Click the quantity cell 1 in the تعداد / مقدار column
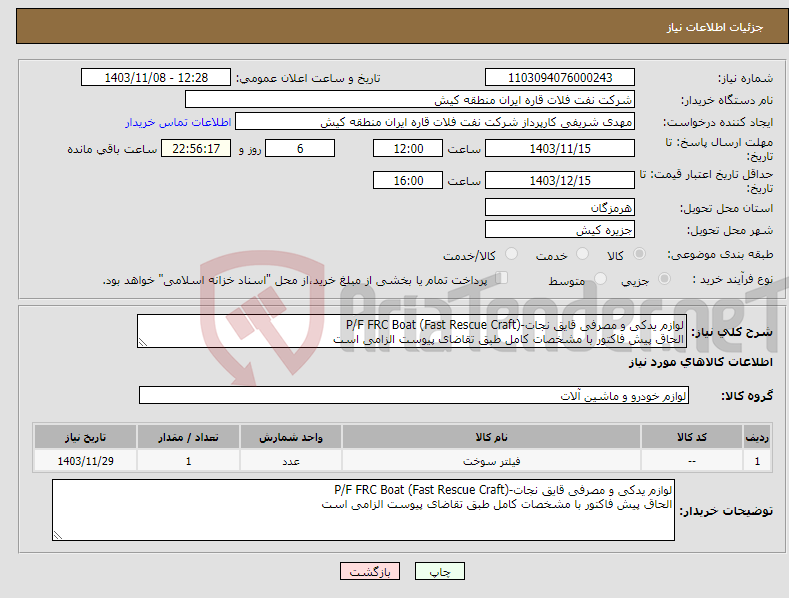This screenshot has height=598, width=789. tap(188, 461)
